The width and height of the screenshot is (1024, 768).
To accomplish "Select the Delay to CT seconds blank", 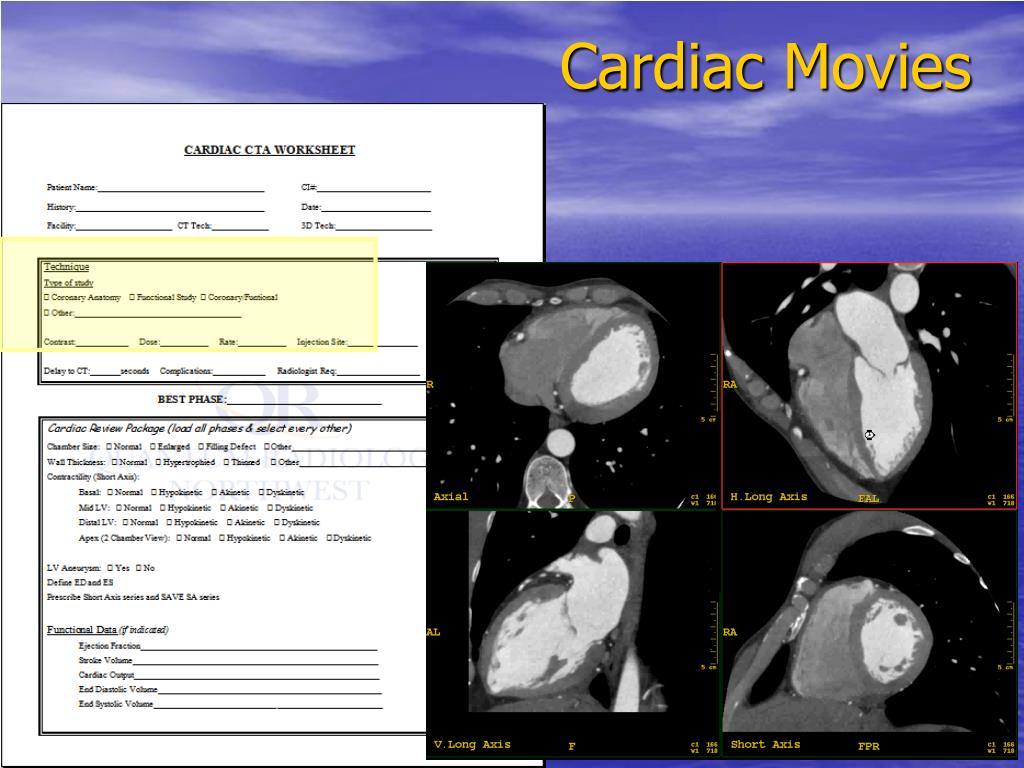I will pos(106,373).
